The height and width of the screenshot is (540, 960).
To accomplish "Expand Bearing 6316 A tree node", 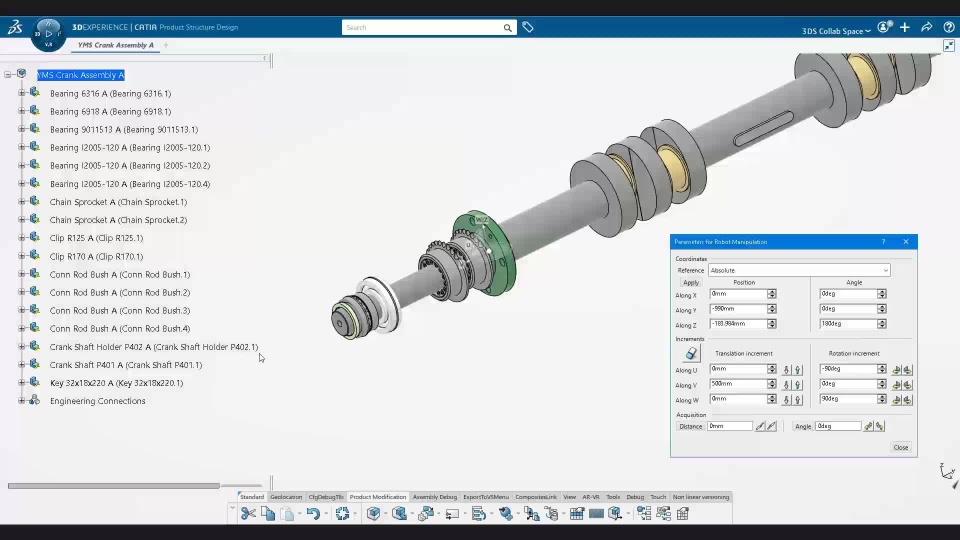I will coord(21,93).
